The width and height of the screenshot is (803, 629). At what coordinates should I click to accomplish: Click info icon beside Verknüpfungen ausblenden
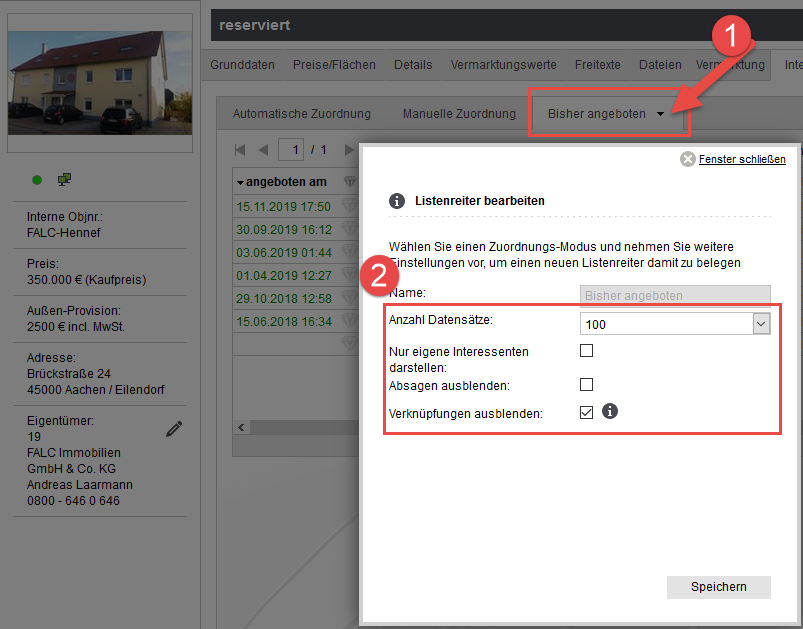click(x=610, y=411)
